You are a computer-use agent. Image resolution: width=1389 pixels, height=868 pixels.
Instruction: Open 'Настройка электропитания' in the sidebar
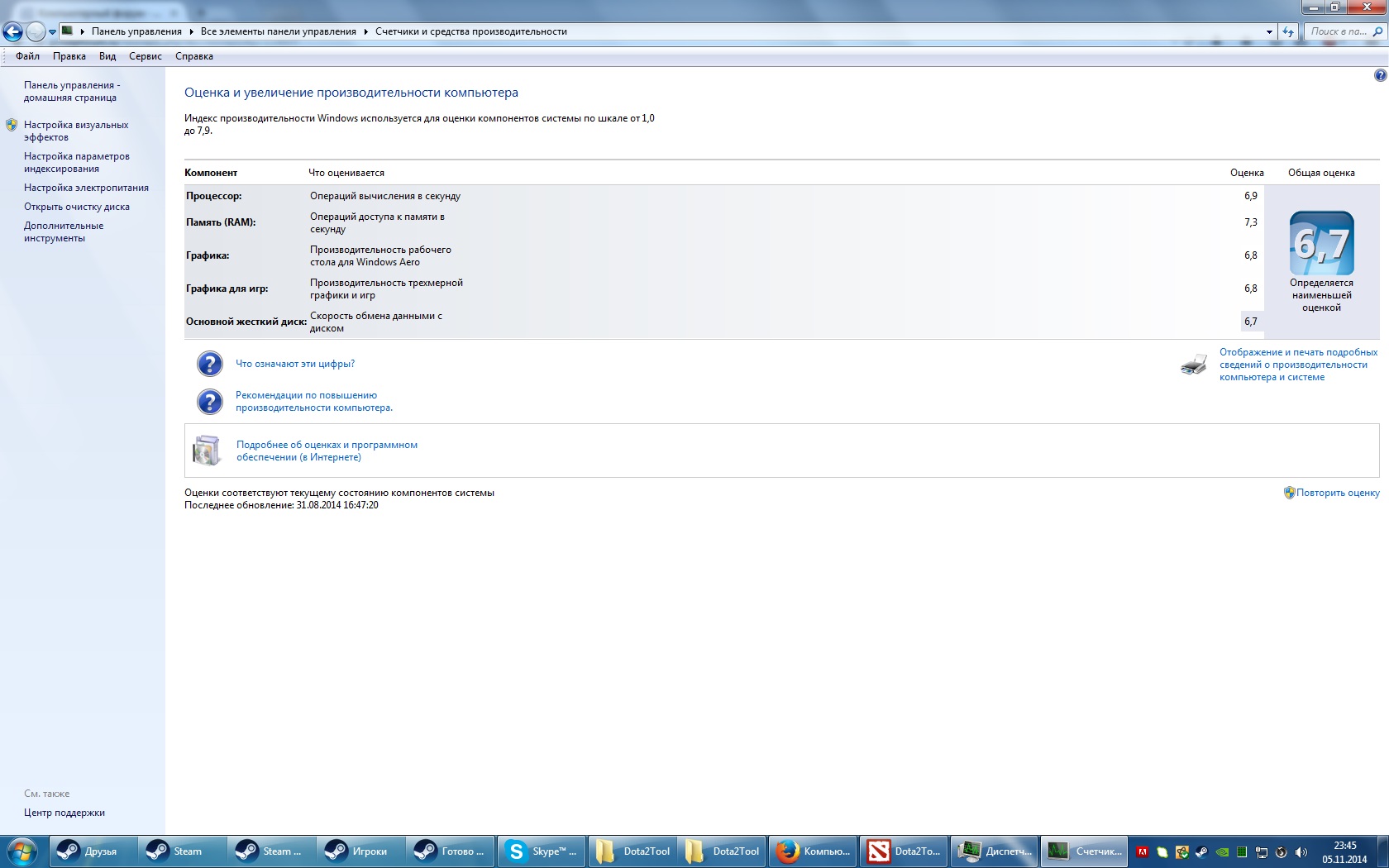[x=86, y=188]
